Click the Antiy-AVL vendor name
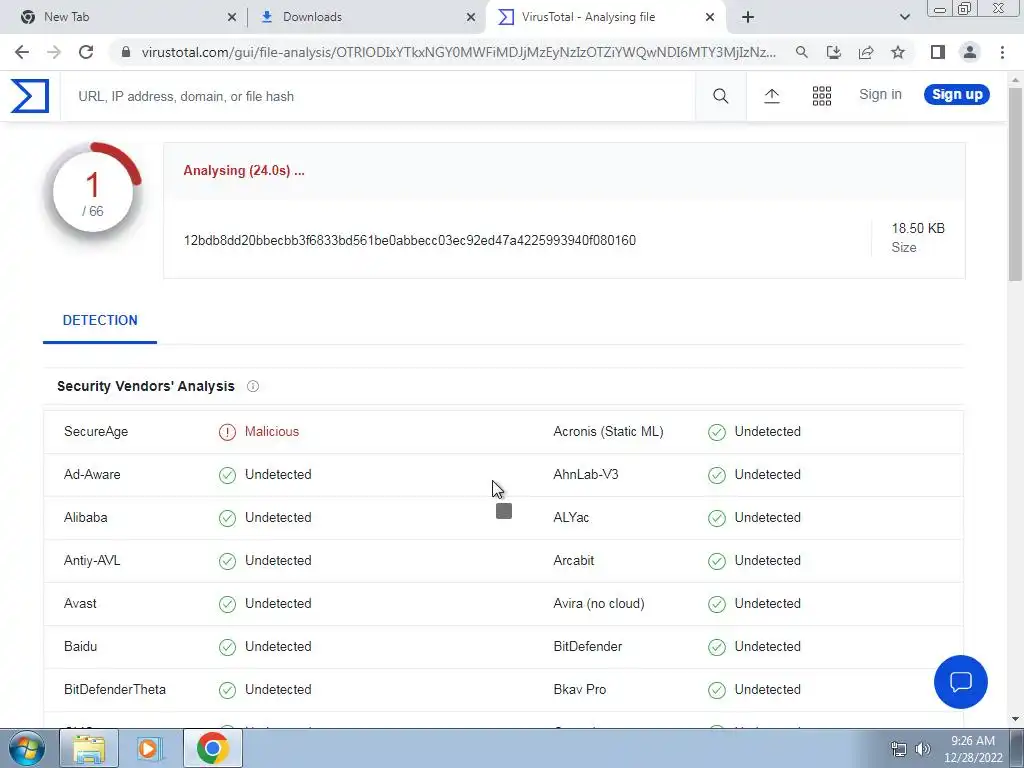Screen dimensions: 1024x768 92,560
